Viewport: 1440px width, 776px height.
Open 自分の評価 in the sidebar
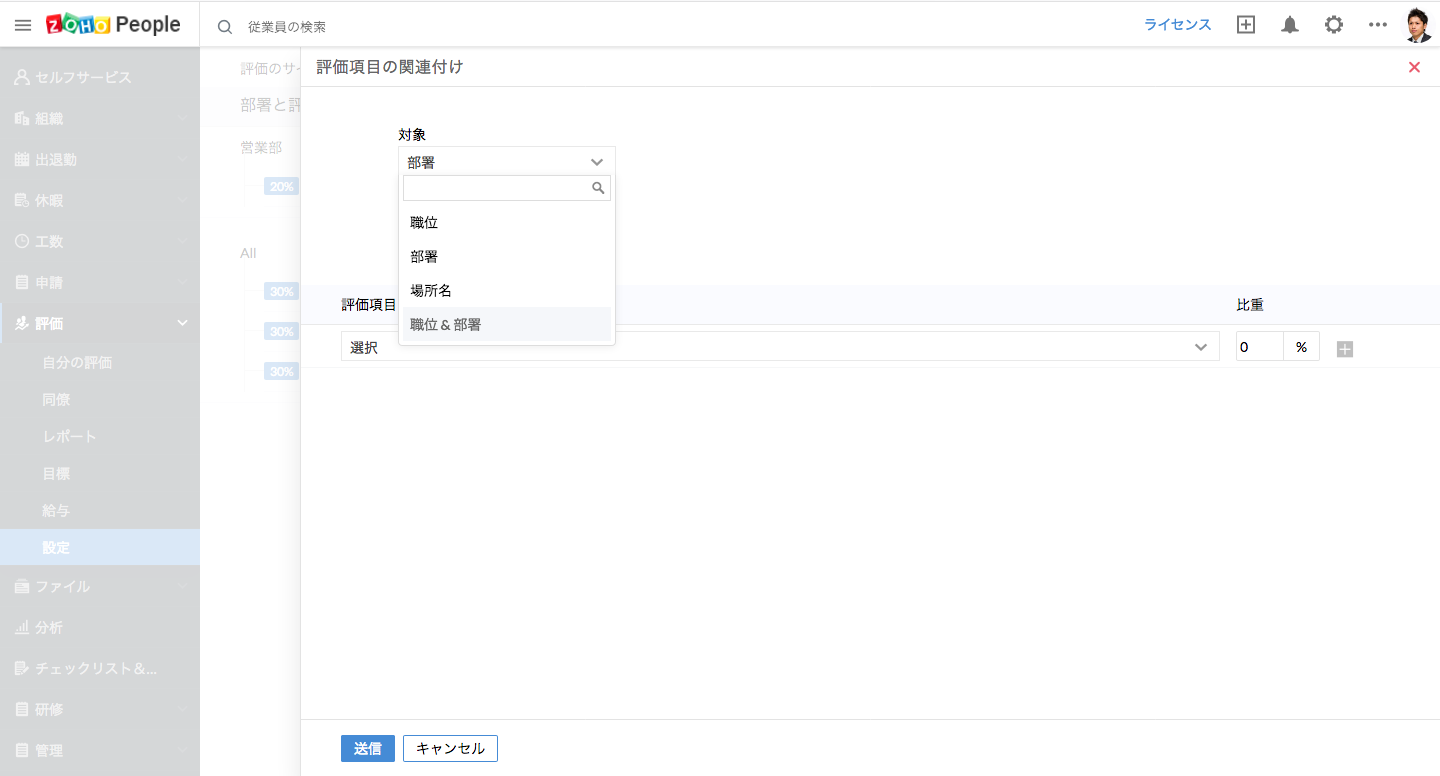(77, 362)
